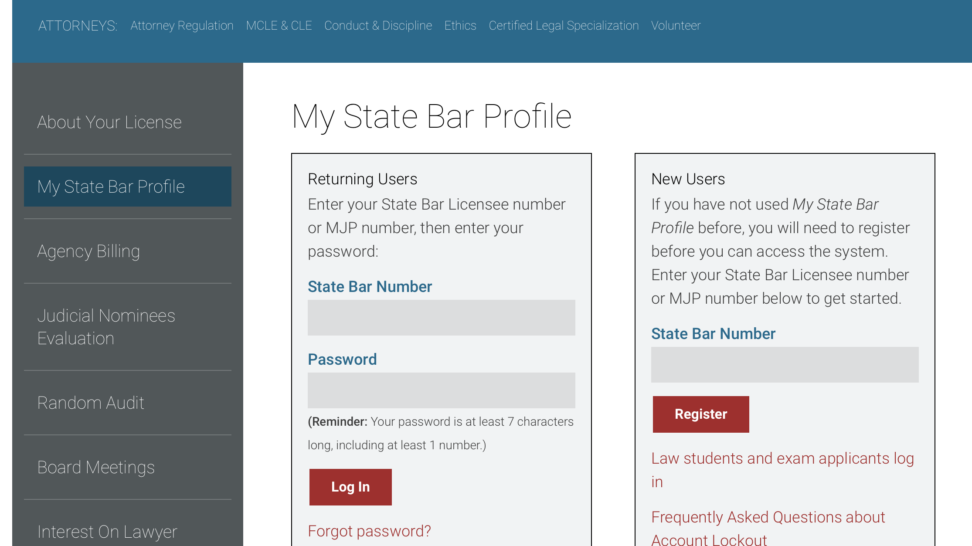Click the Log In button
Viewport: 972px width, 546px height.
(x=350, y=487)
